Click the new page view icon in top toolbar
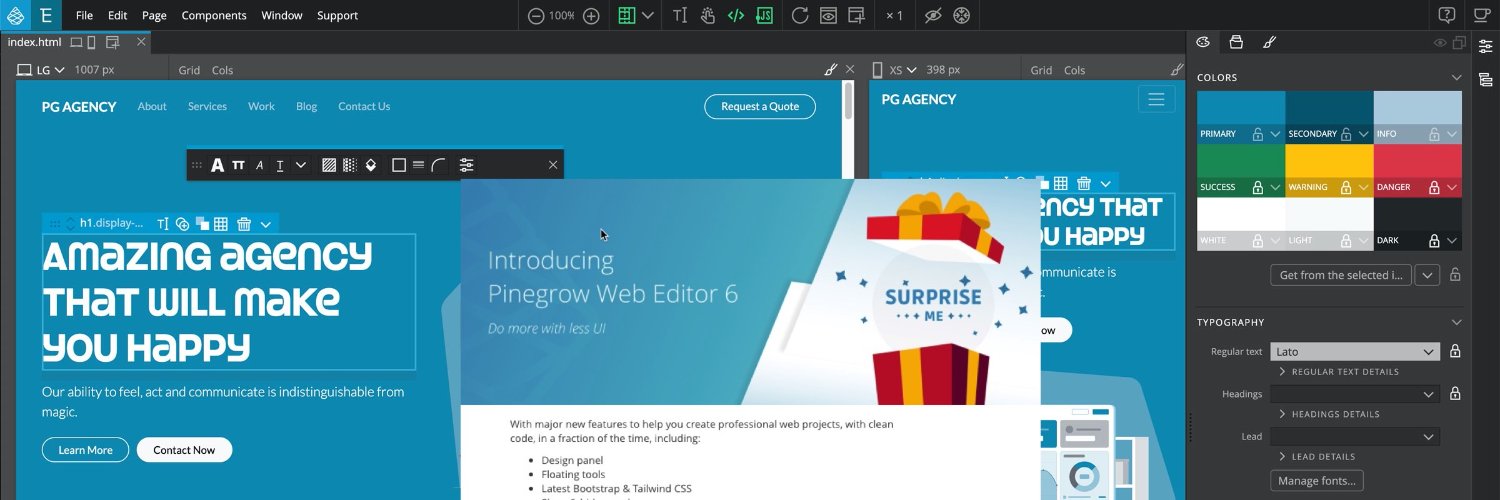Screen dimensions: 1500x500 (x=856, y=15)
